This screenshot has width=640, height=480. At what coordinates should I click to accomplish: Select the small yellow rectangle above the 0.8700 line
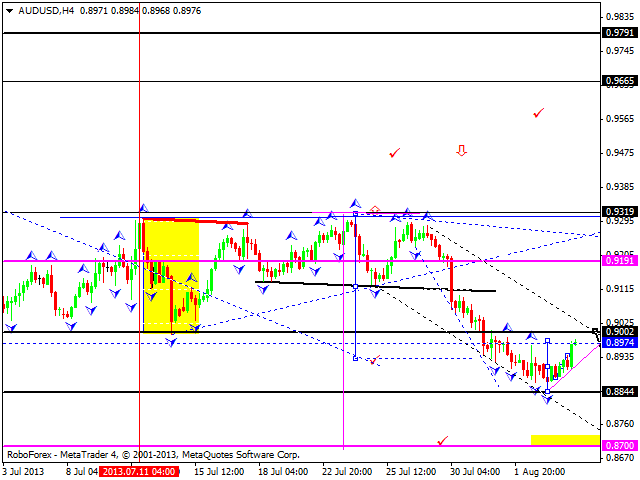(x=565, y=439)
